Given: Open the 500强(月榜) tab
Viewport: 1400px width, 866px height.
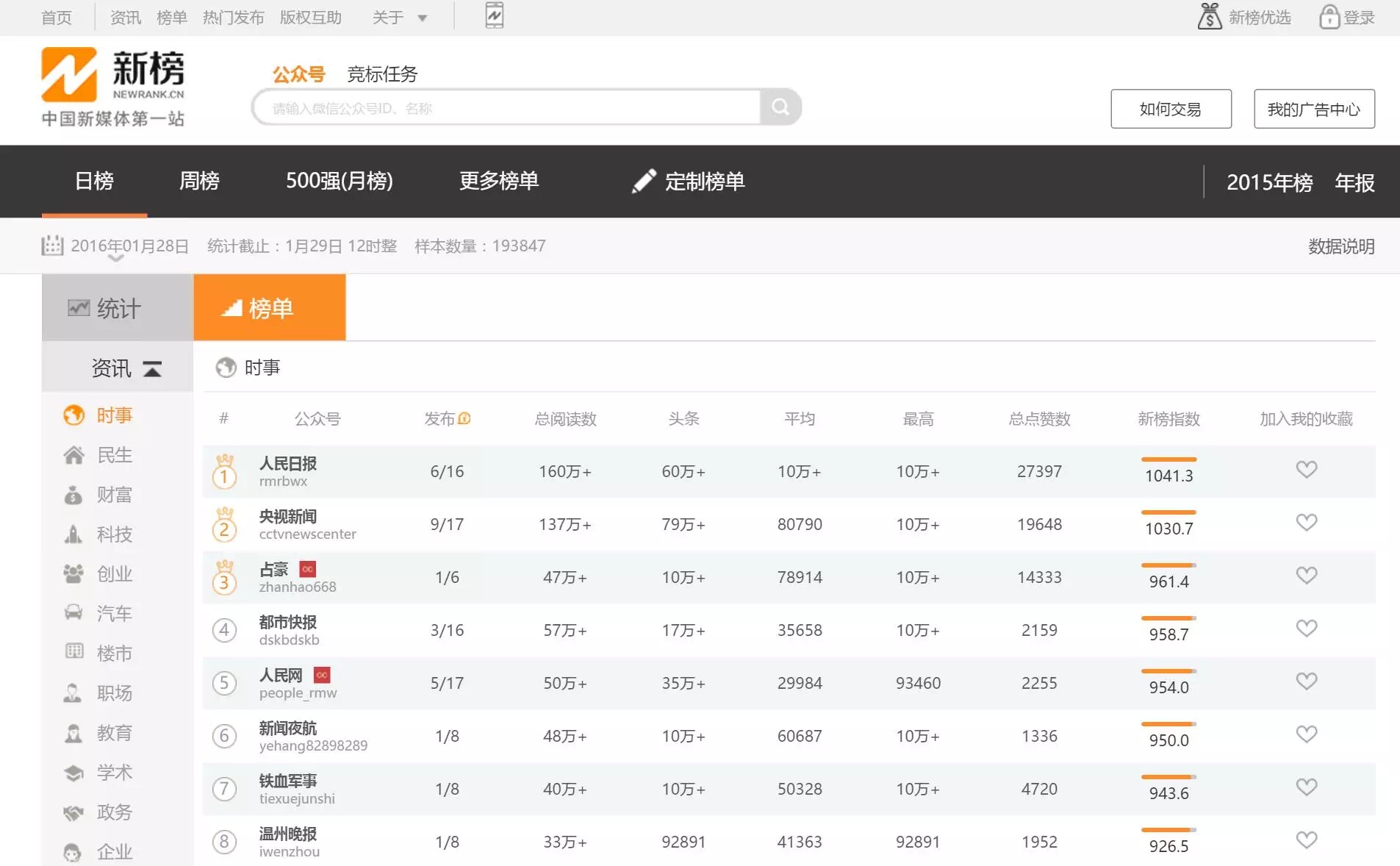Looking at the screenshot, I should (x=340, y=181).
